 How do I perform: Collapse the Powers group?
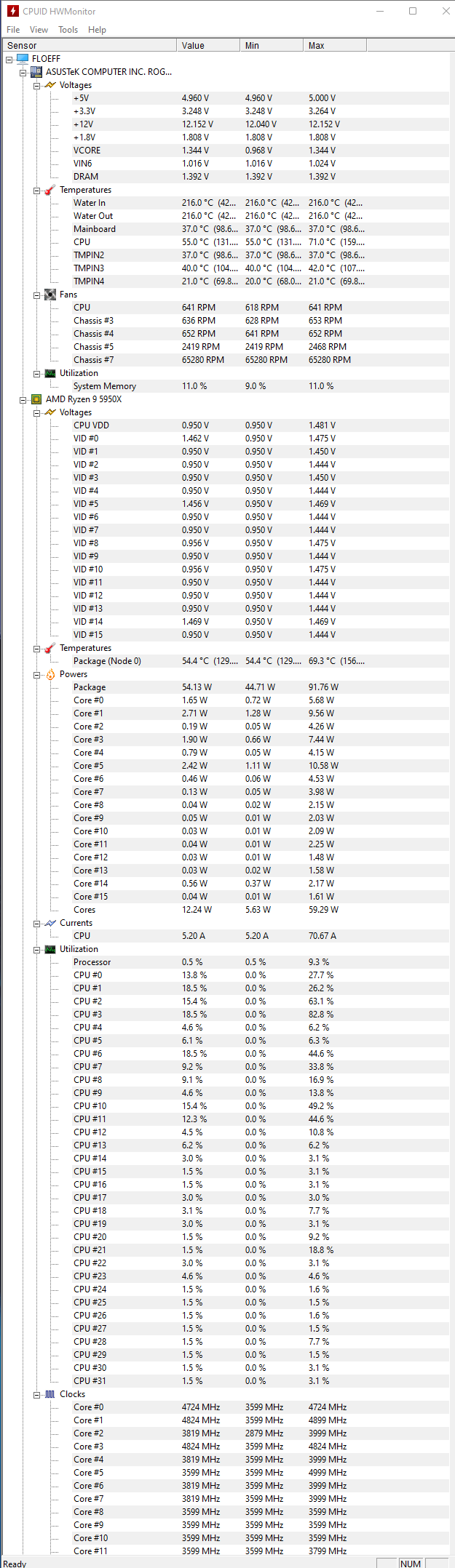click(x=37, y=674)
